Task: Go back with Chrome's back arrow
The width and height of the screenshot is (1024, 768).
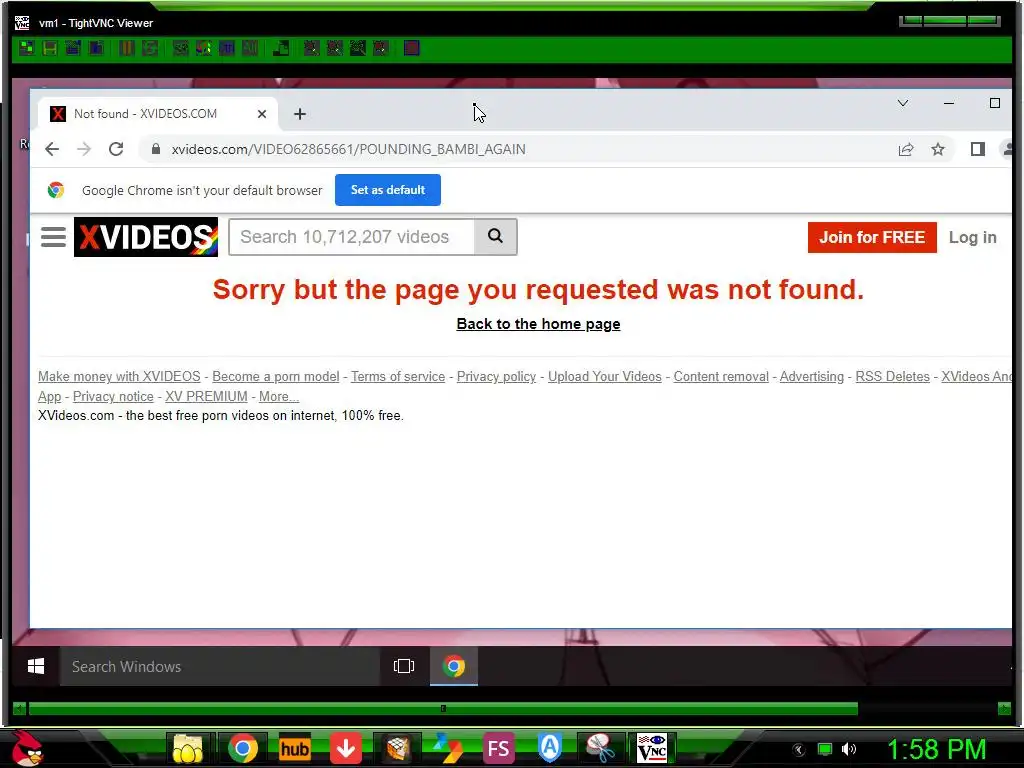Action: click(52, 149)
